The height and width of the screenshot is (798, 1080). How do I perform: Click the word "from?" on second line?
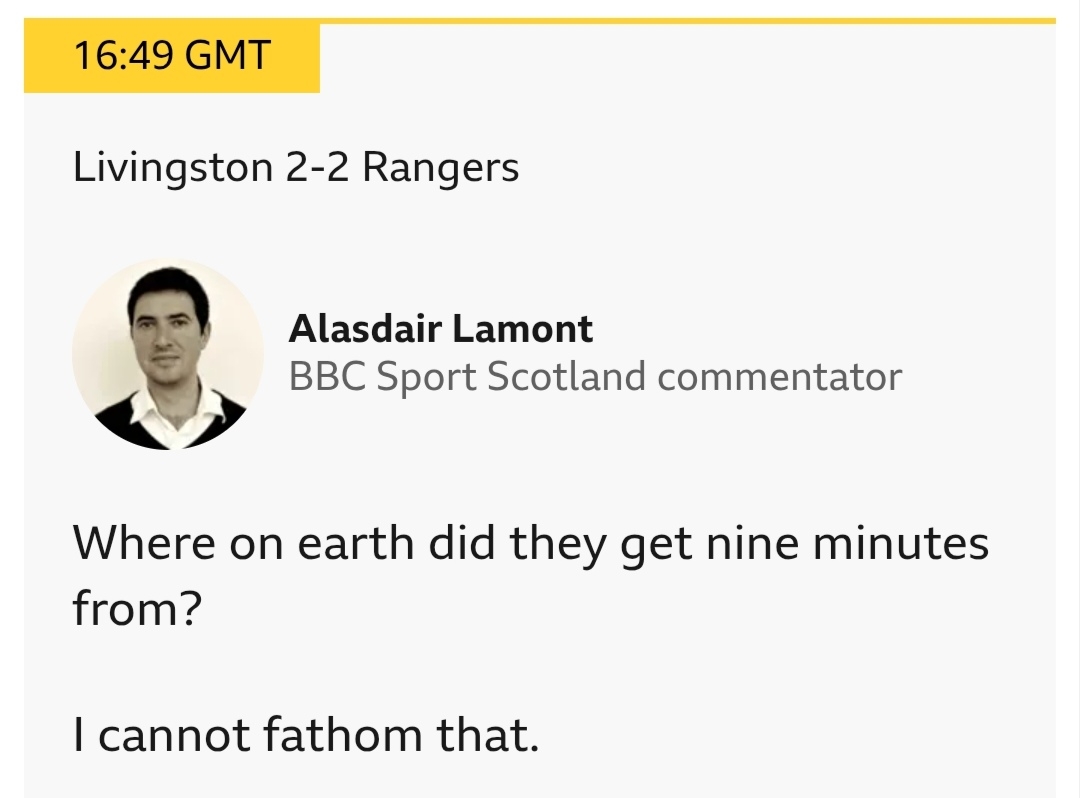coord(131,609)
